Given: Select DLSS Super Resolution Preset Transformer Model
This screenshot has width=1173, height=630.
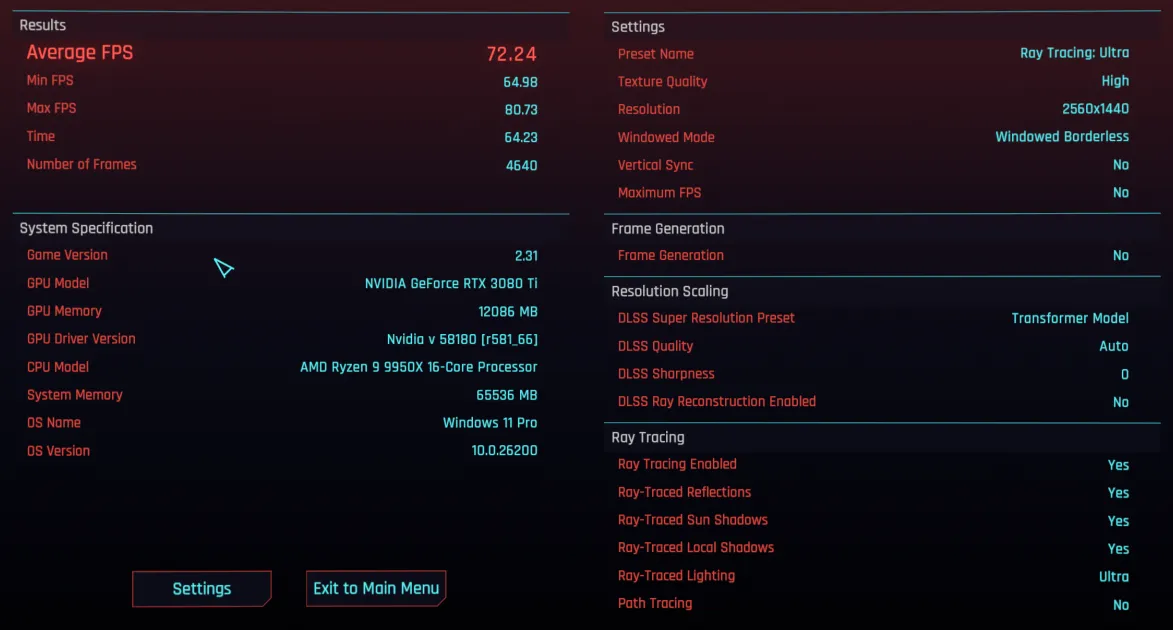Looking at the screenshot, I should (x=1069, y=318).
